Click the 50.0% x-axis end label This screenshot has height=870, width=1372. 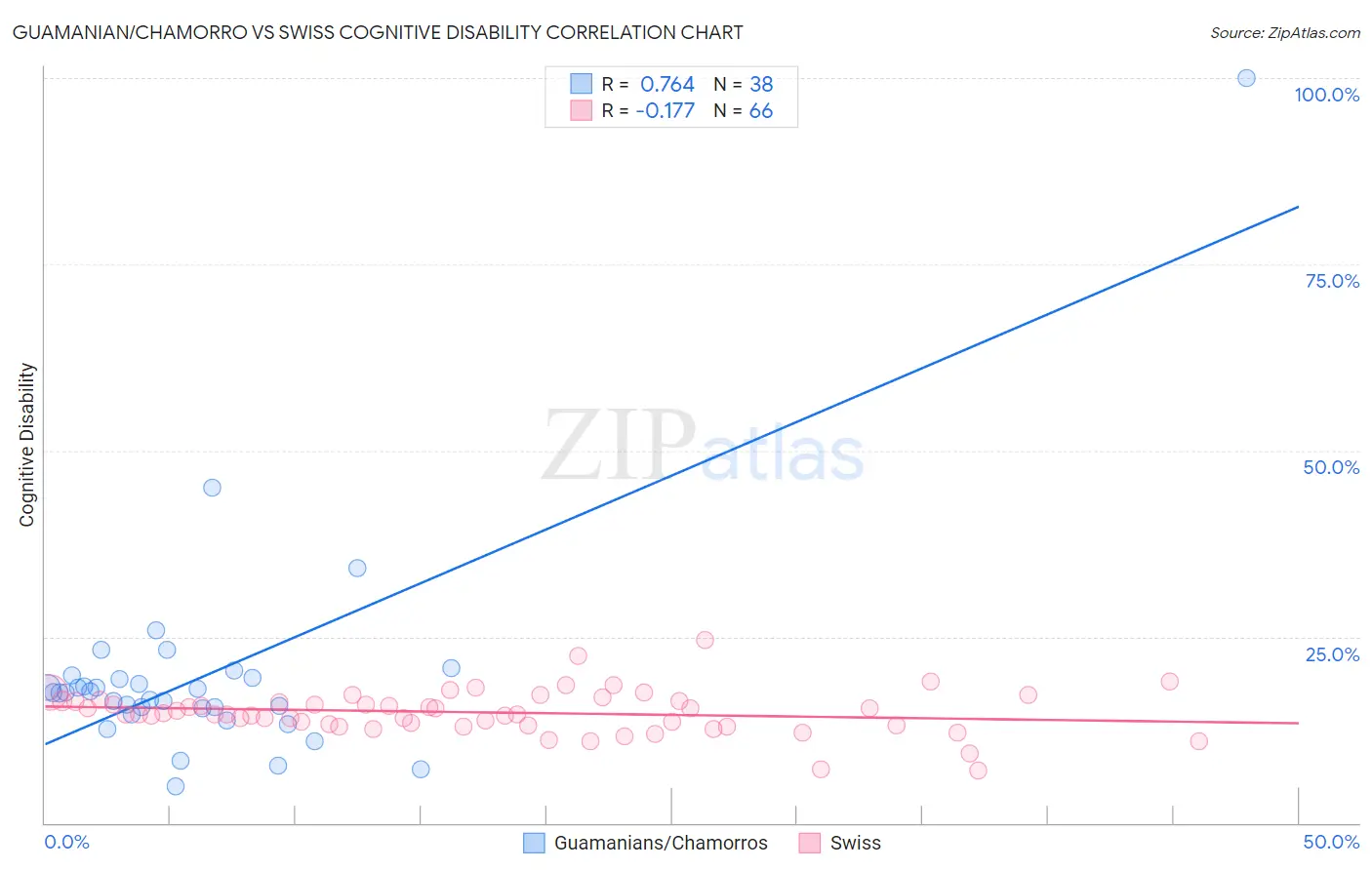coord(1331,842)
